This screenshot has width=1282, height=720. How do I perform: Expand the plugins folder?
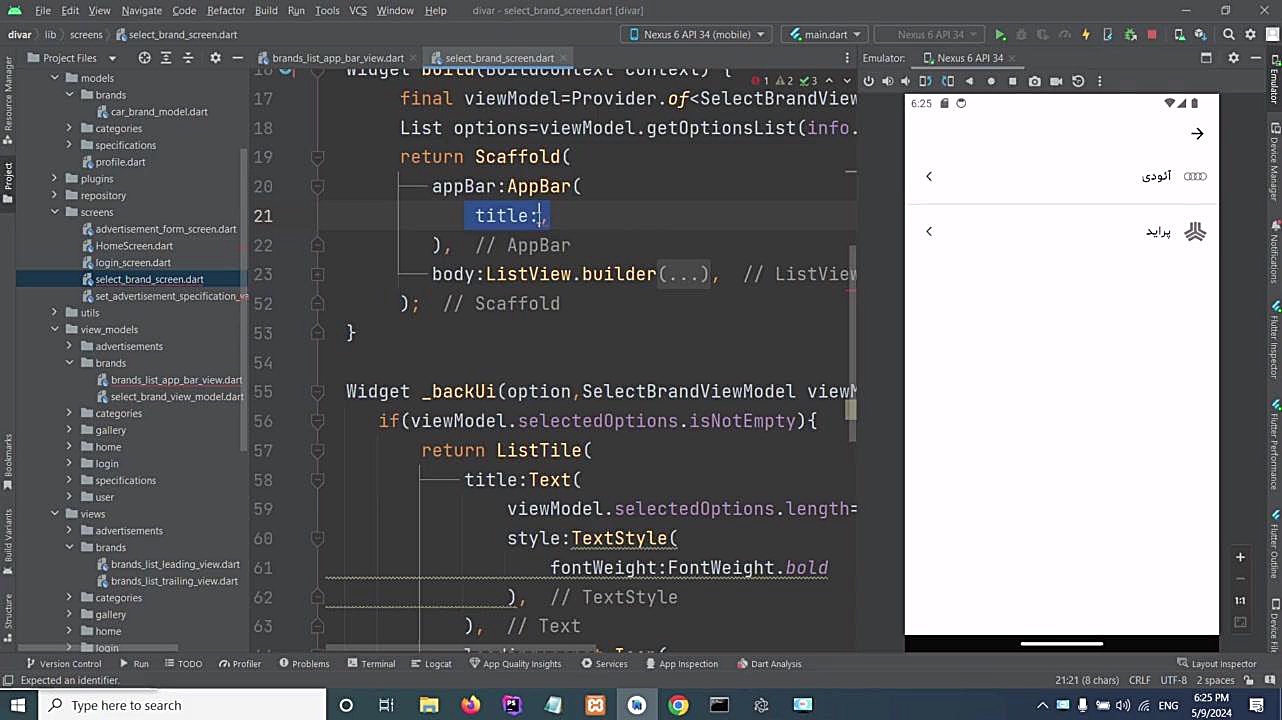tap(55, 179)
